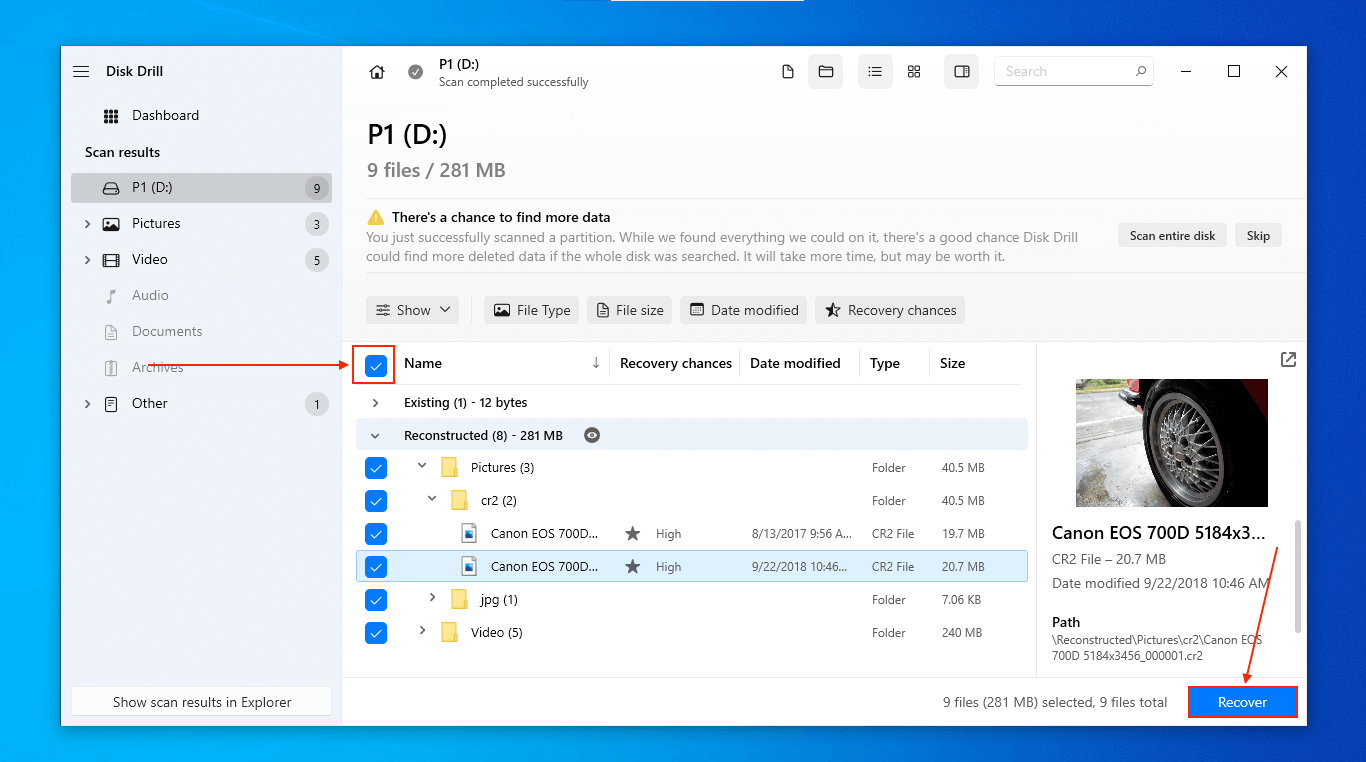Open the File size filter
The image size is (1366, 762).
coord(630,310)
